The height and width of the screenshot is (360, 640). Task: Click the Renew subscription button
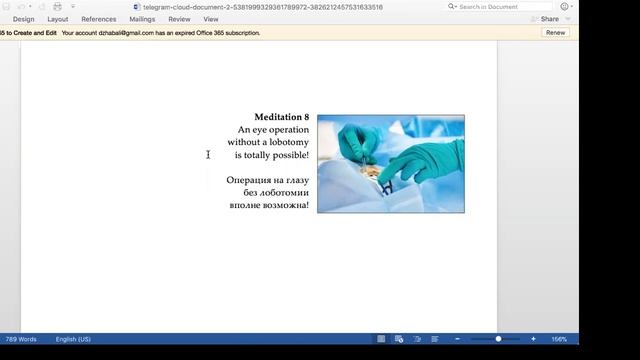coord(555,33)
